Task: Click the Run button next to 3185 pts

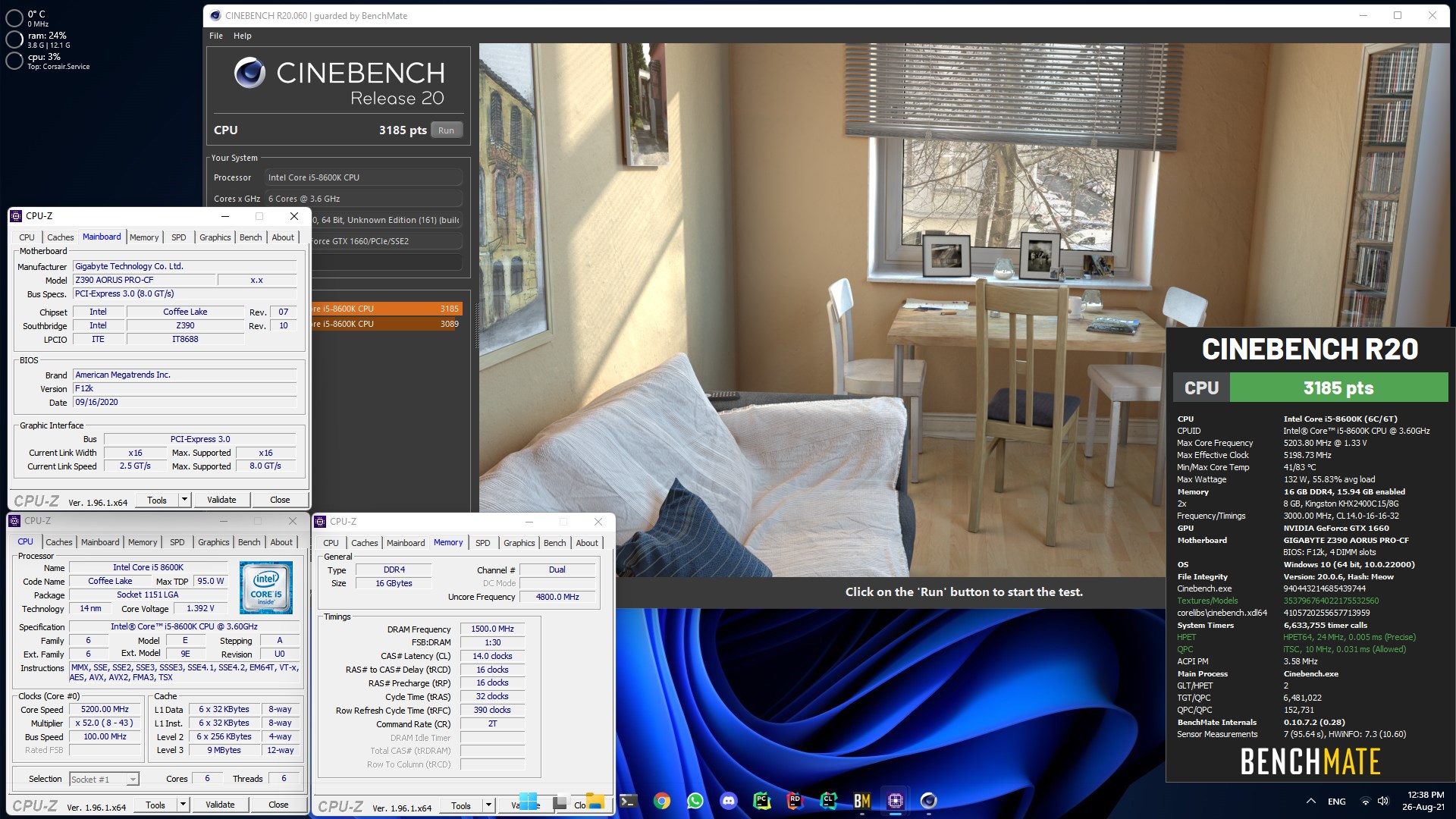Action: (x=447, y=130)
